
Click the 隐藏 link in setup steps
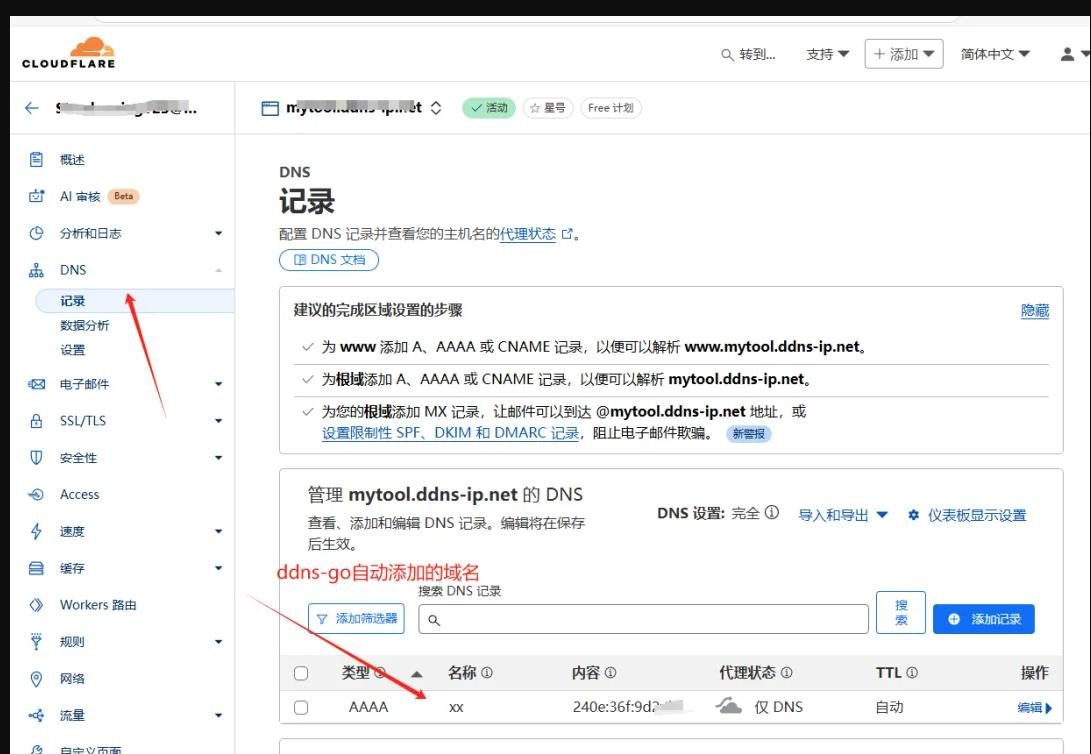[x=1035, y=310]
